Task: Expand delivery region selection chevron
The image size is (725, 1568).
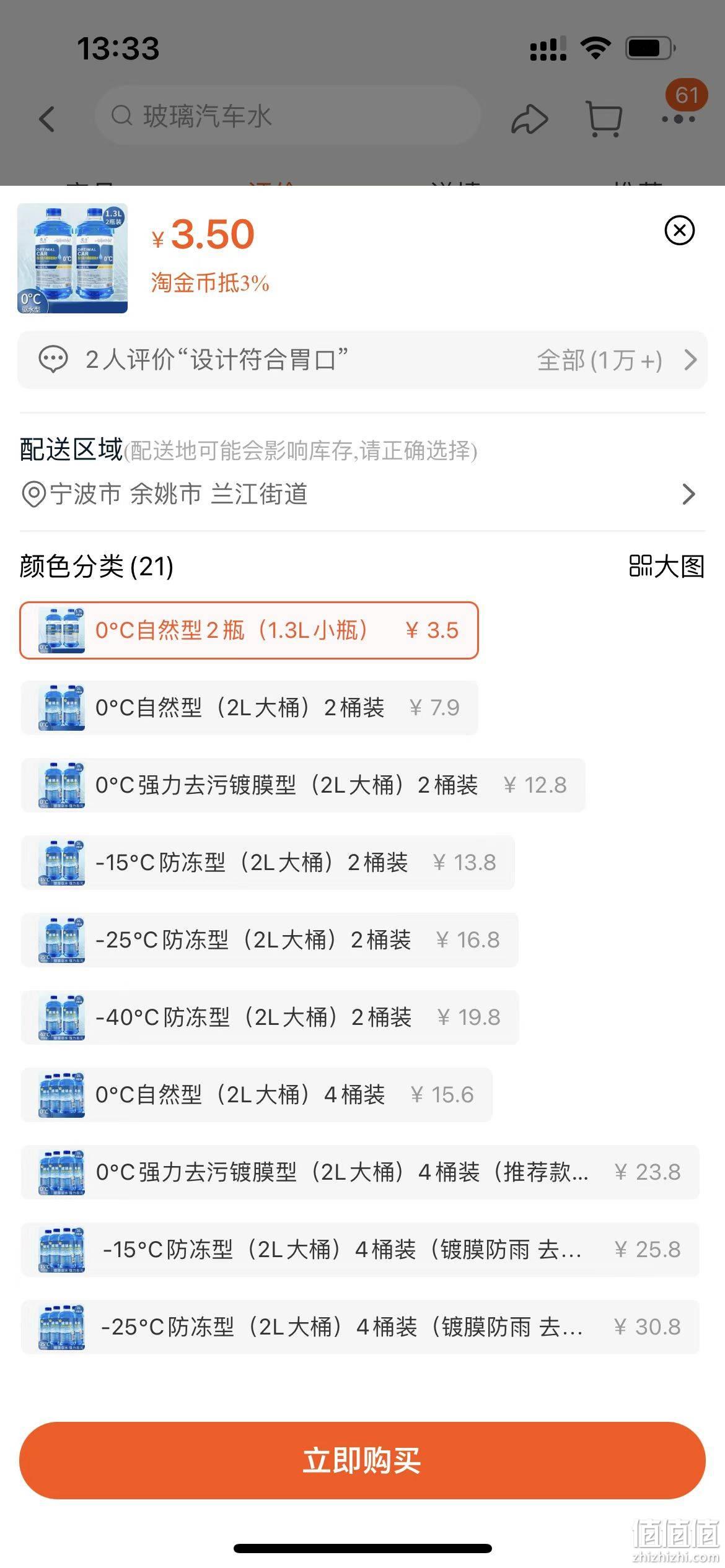Action: pos(688,494)
